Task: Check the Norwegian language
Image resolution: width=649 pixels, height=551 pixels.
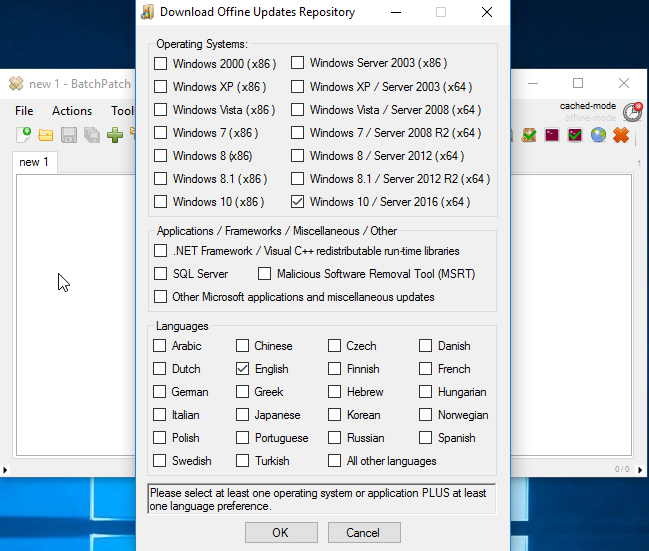Action: 425,414
